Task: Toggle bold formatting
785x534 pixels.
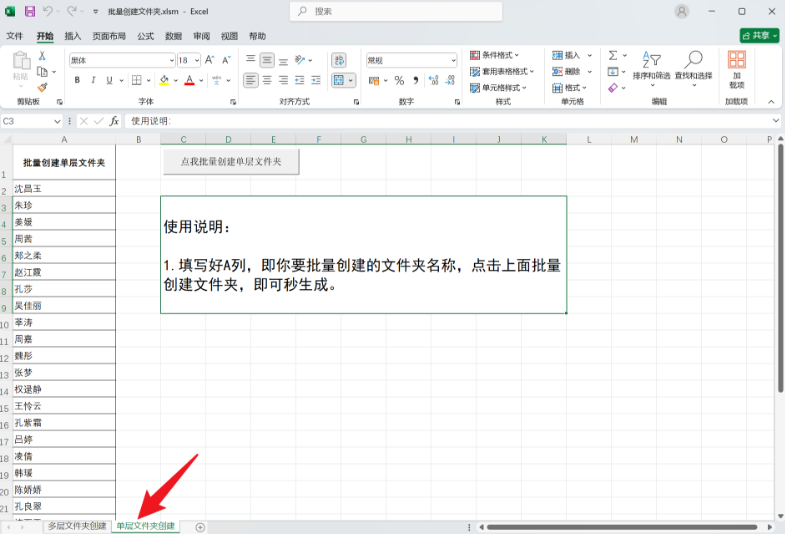Action: [77, 80]
